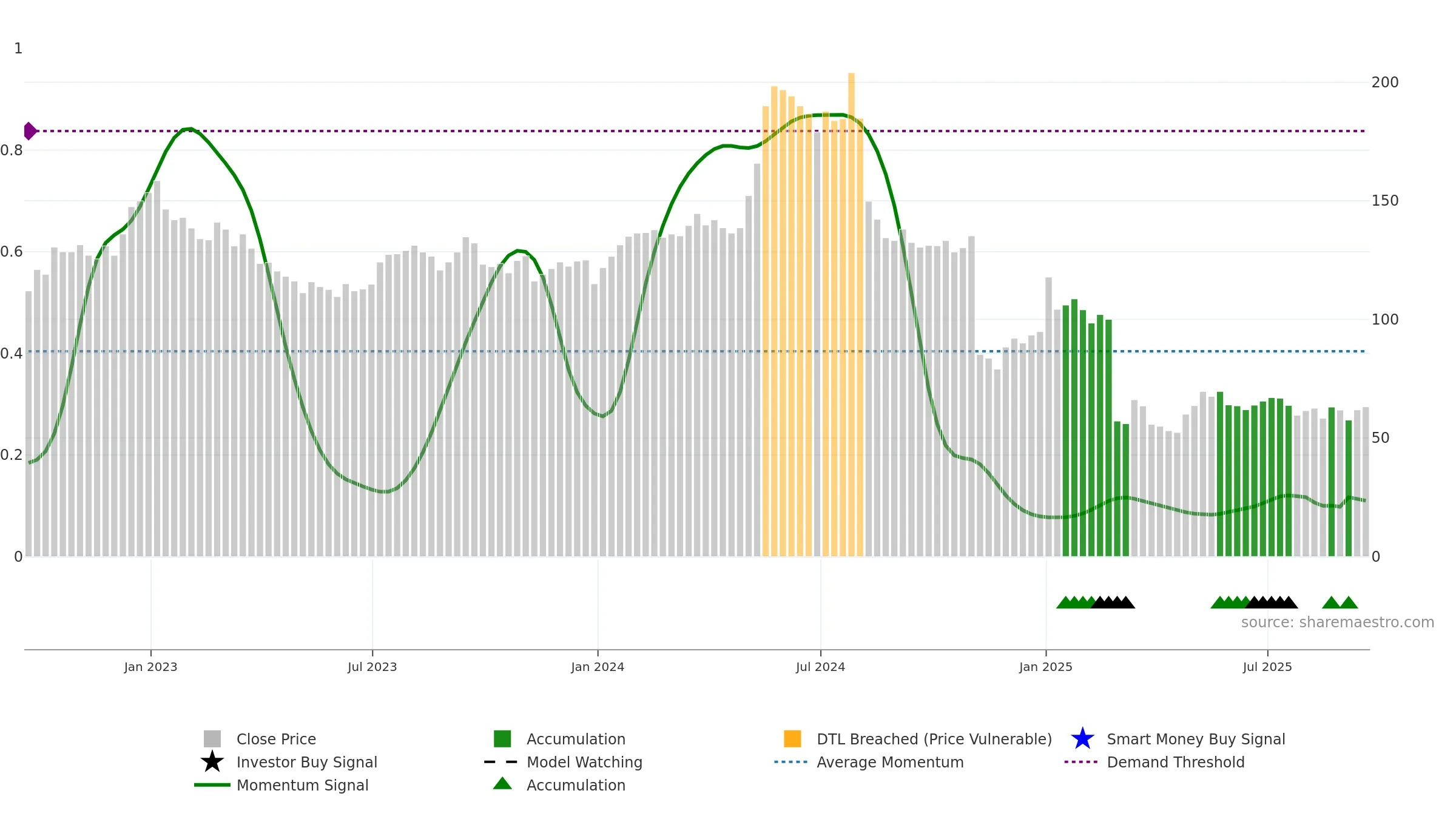Click the green square Accumulation legend swatch
The width and height of the screenshot is (1456, 819).
coord(502,739)
